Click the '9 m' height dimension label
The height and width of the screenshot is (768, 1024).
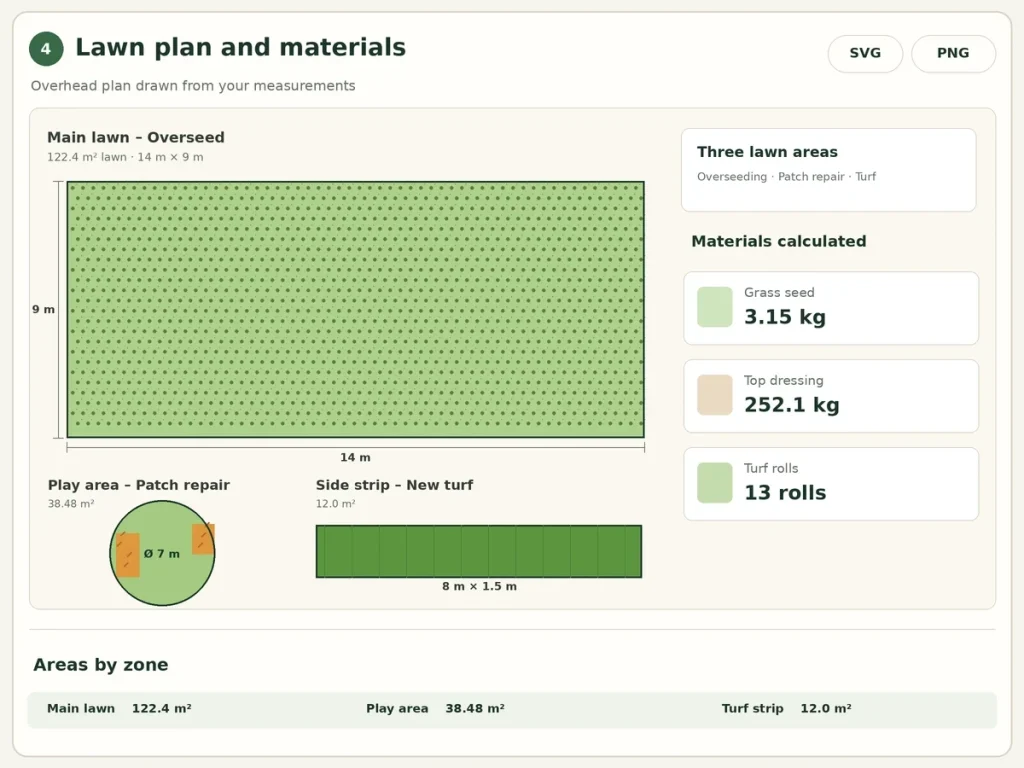[43, 310]
